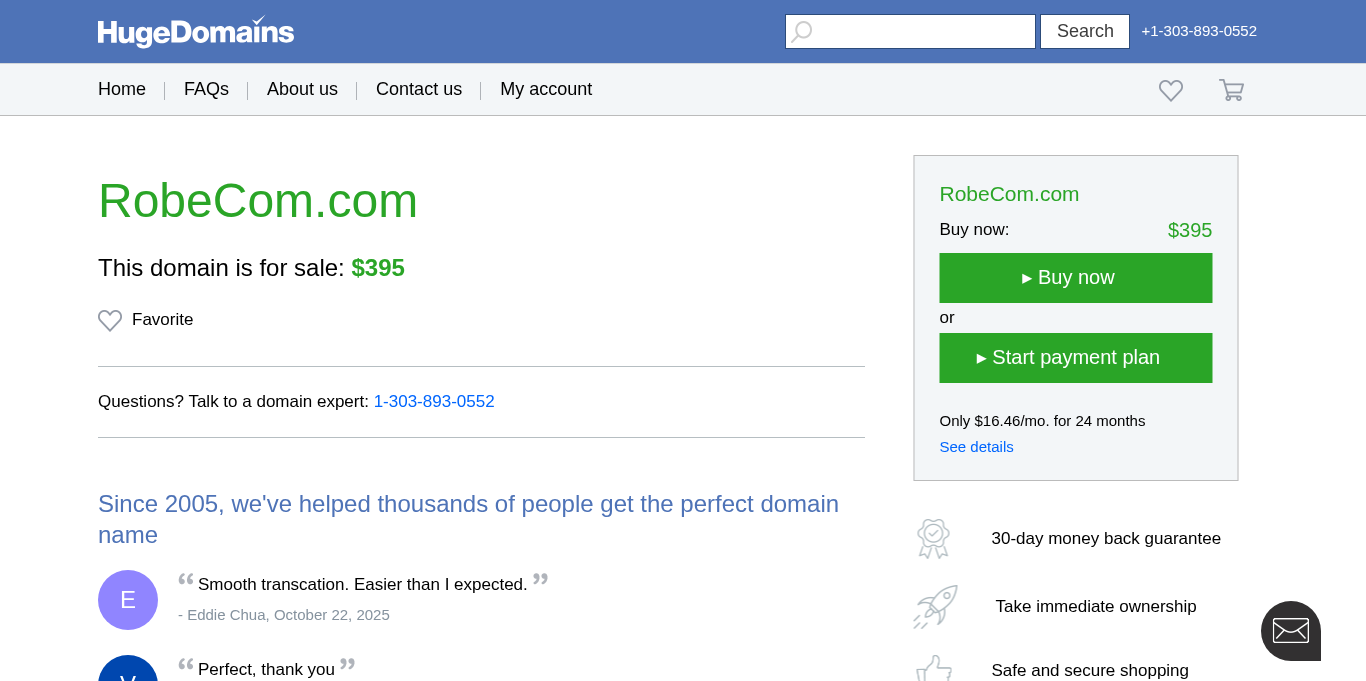
Task: Open the Home menu item
Action: [x=122, y=89]
